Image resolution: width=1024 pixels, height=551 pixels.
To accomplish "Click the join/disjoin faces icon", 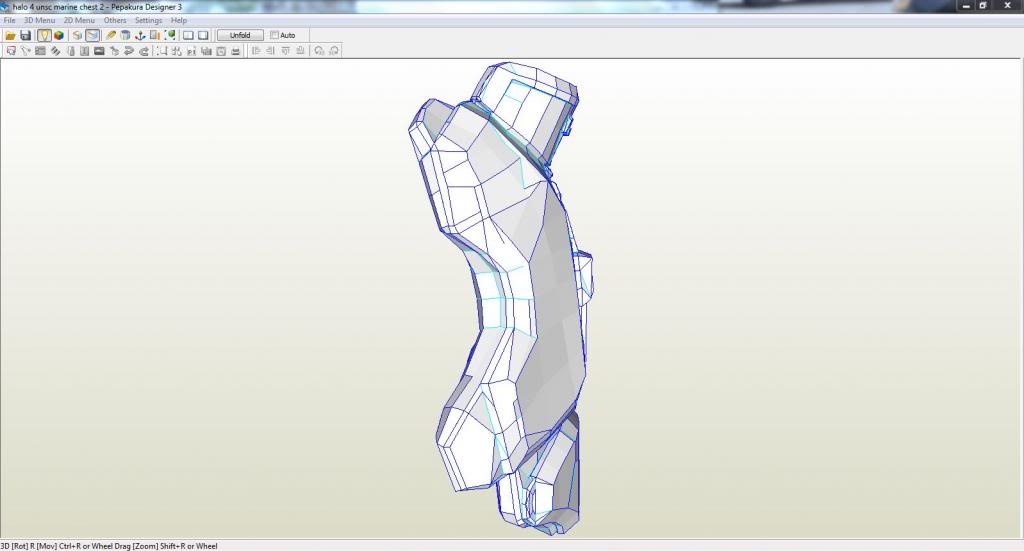I will (x=40, y=51).
